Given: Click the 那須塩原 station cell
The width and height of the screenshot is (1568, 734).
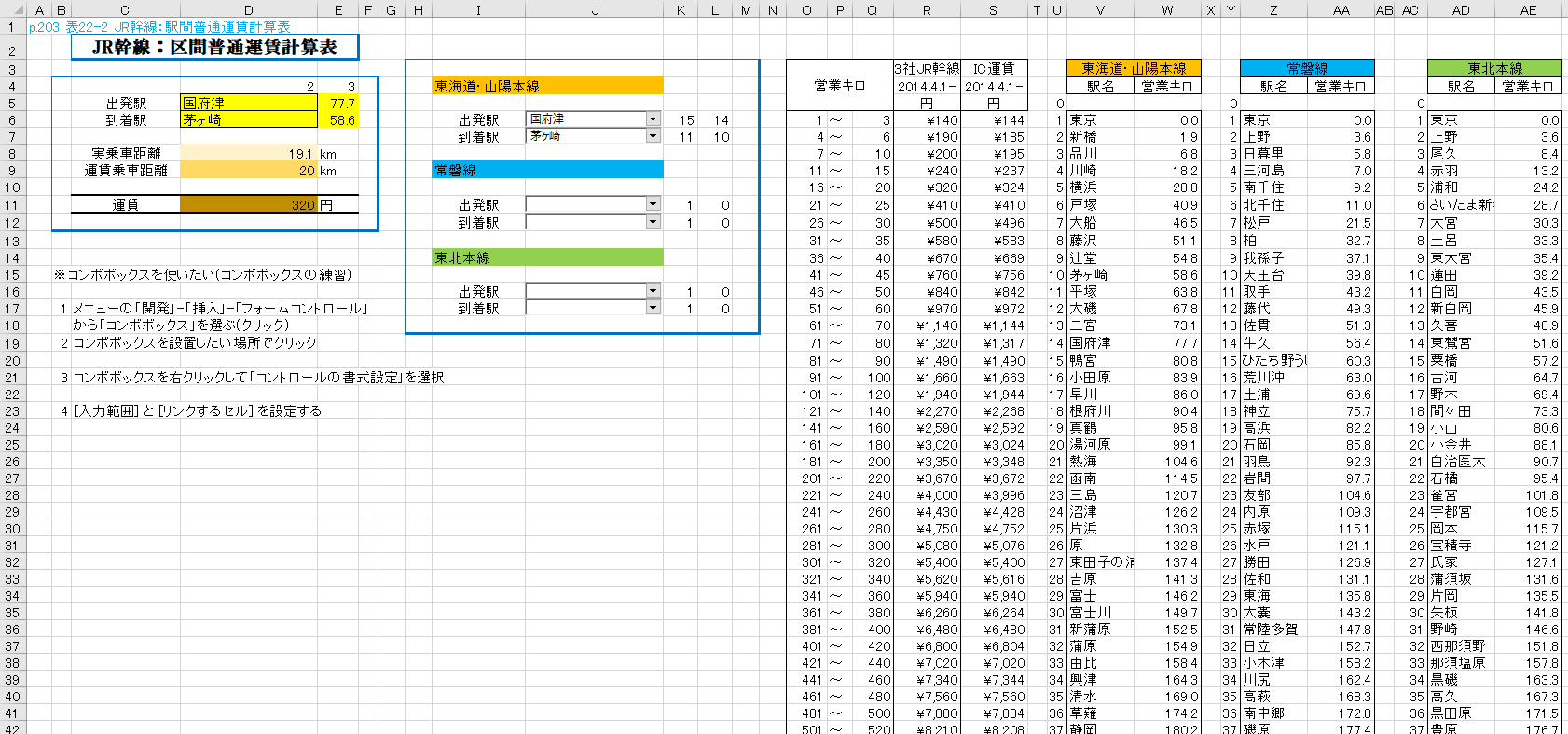Looking at the screenshot, I should [x=1461, y=663].
